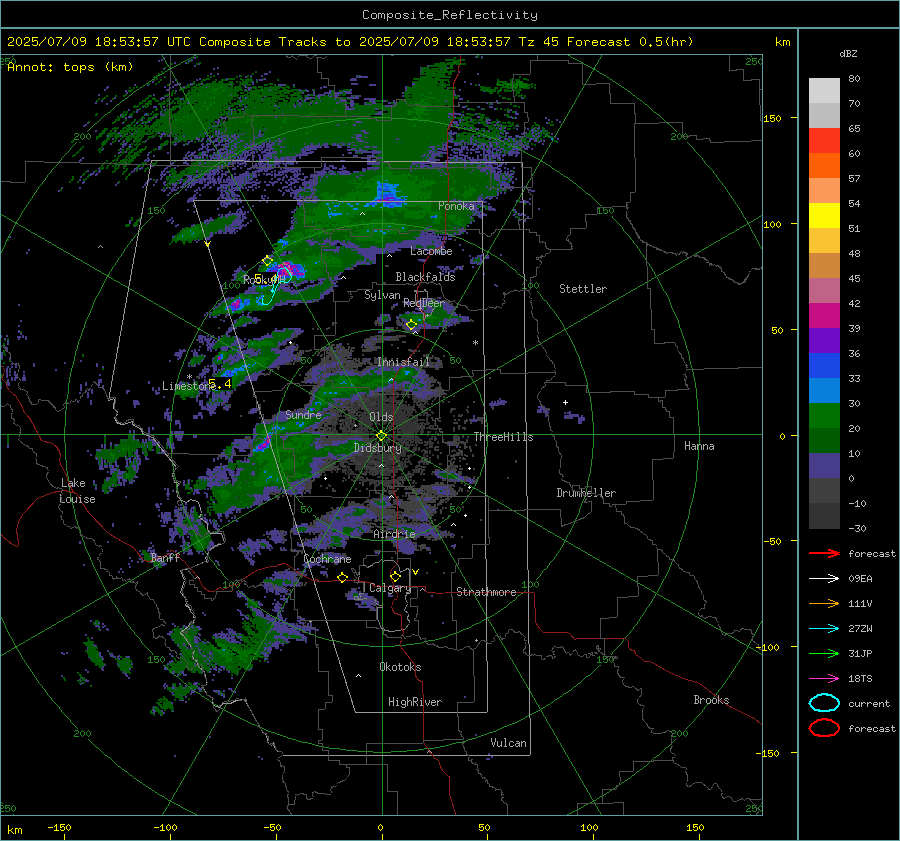Click the magenta 18TS arrow legend icon

824,679
